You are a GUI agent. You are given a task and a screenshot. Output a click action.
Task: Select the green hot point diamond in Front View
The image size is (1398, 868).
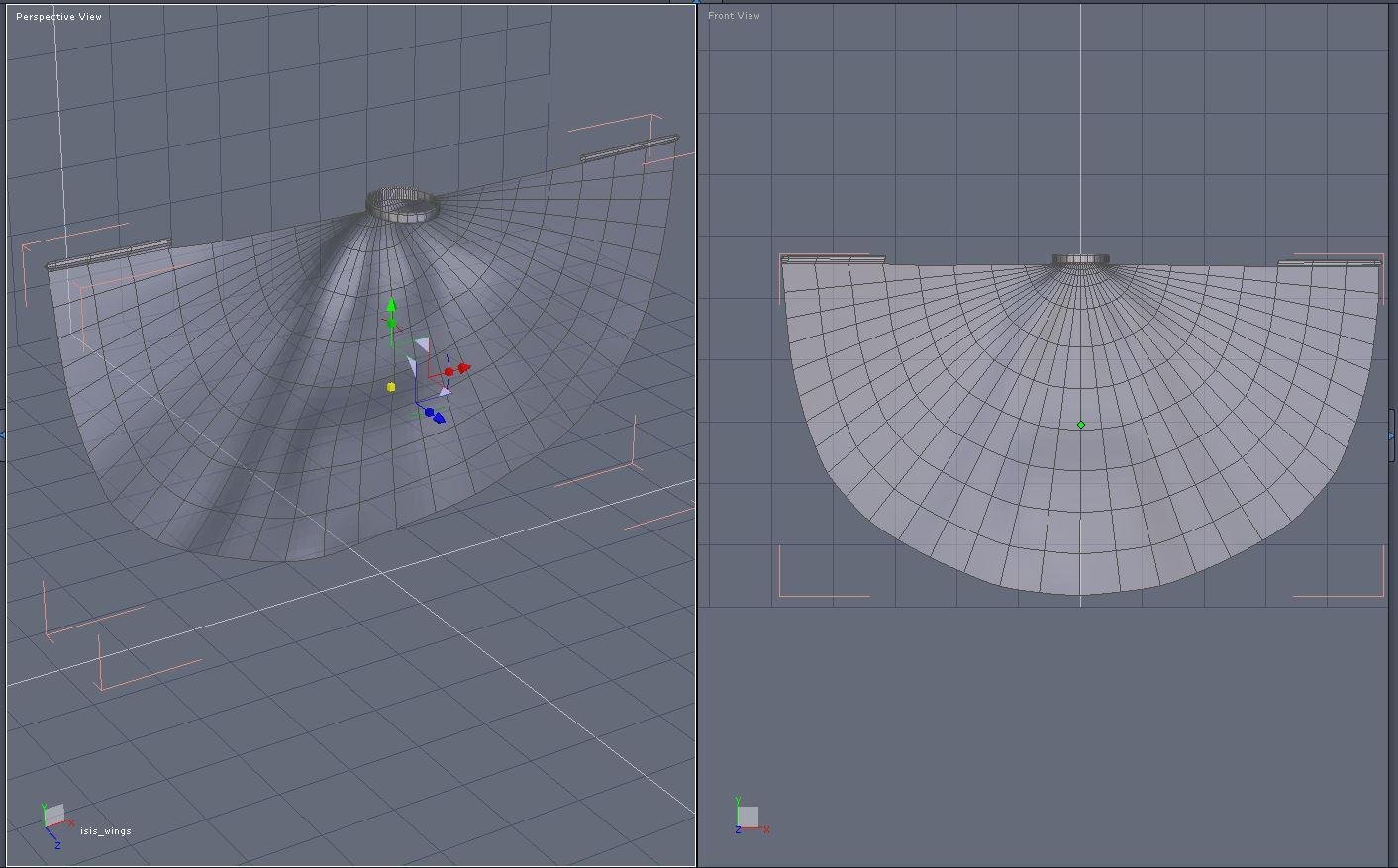(1081, 425)
